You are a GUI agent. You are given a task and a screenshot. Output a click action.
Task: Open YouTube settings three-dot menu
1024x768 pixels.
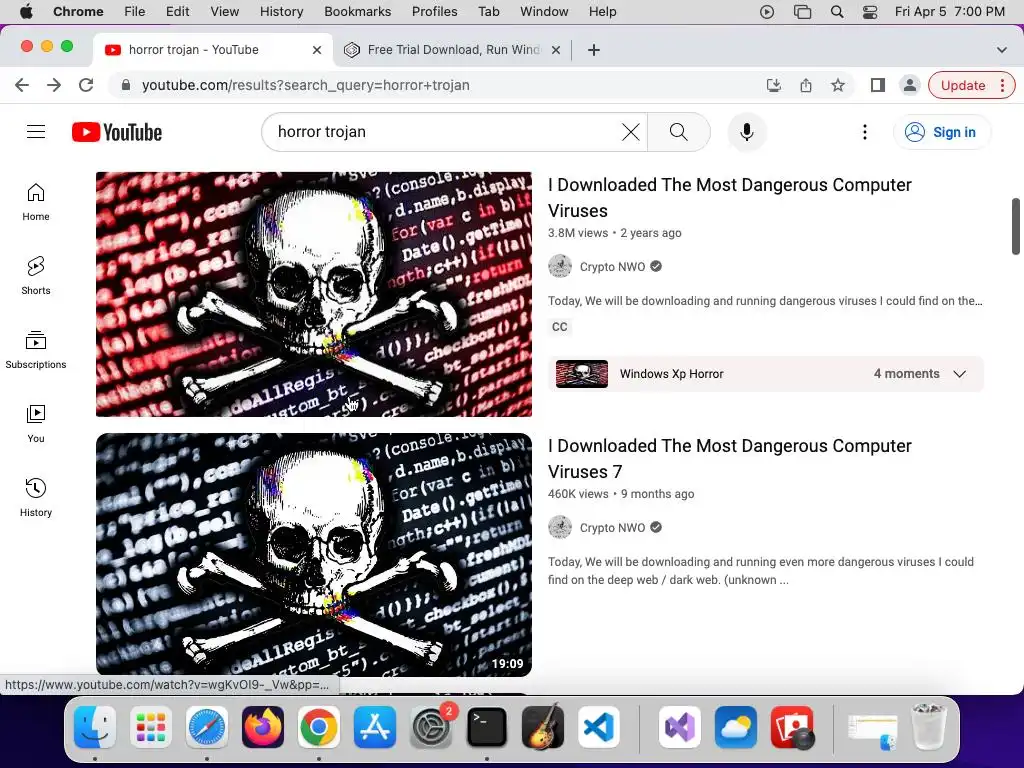point(865,132)
